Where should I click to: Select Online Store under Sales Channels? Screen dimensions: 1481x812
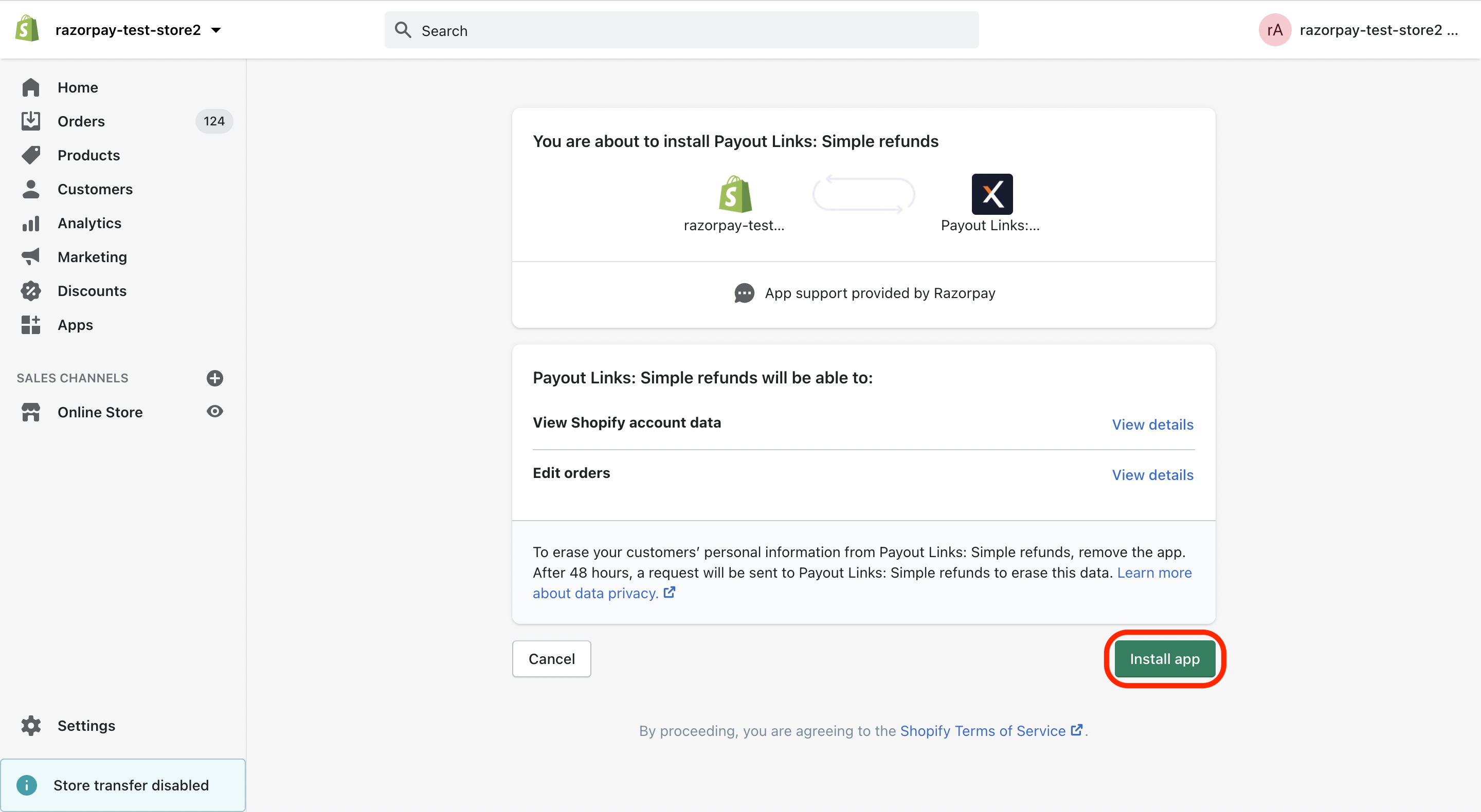coord(100,412)
